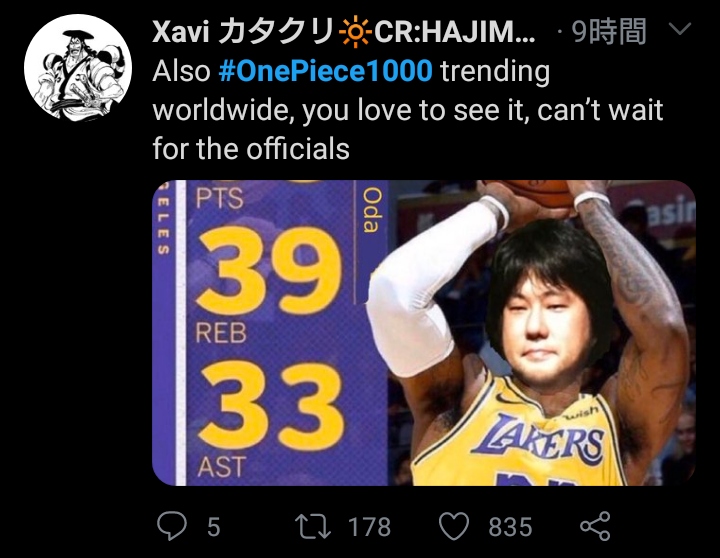The width and height of the screenshot is (720, 558).
Task: Click the Lakers jersey logo in the photo
Action: [539, 439]
